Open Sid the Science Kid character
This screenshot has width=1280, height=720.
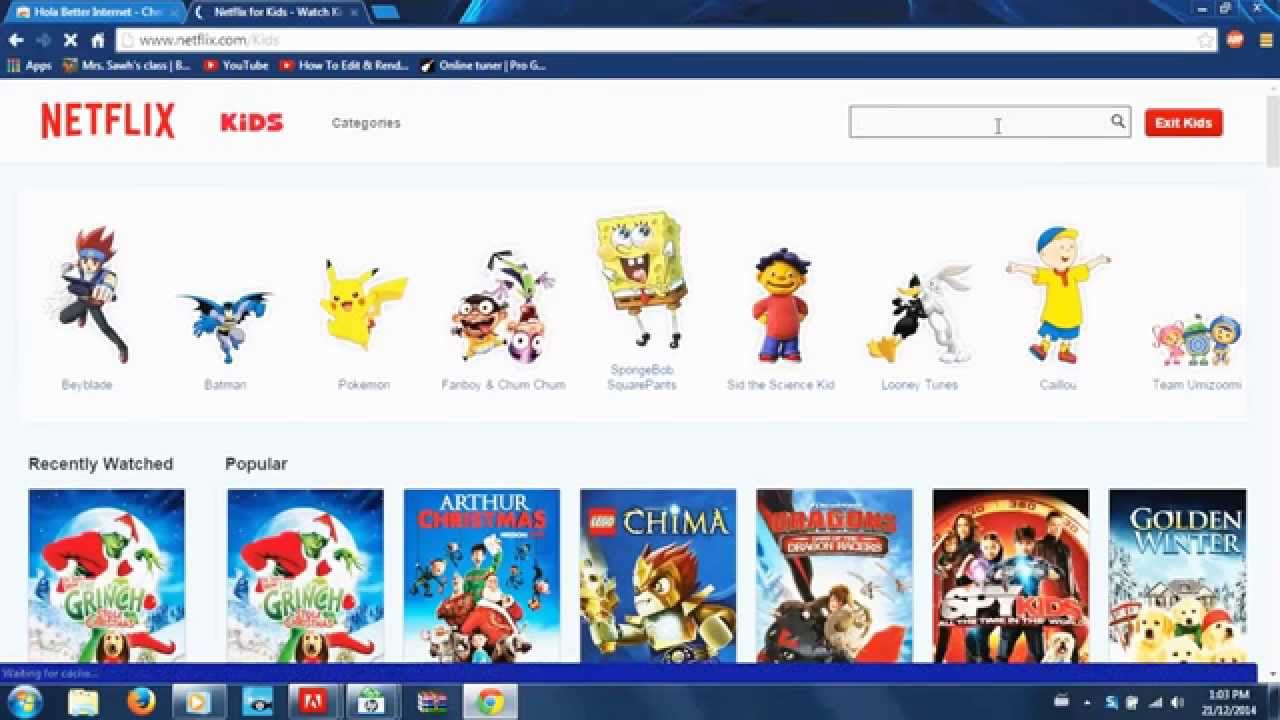pyautogui.click(x=780, y=320)
